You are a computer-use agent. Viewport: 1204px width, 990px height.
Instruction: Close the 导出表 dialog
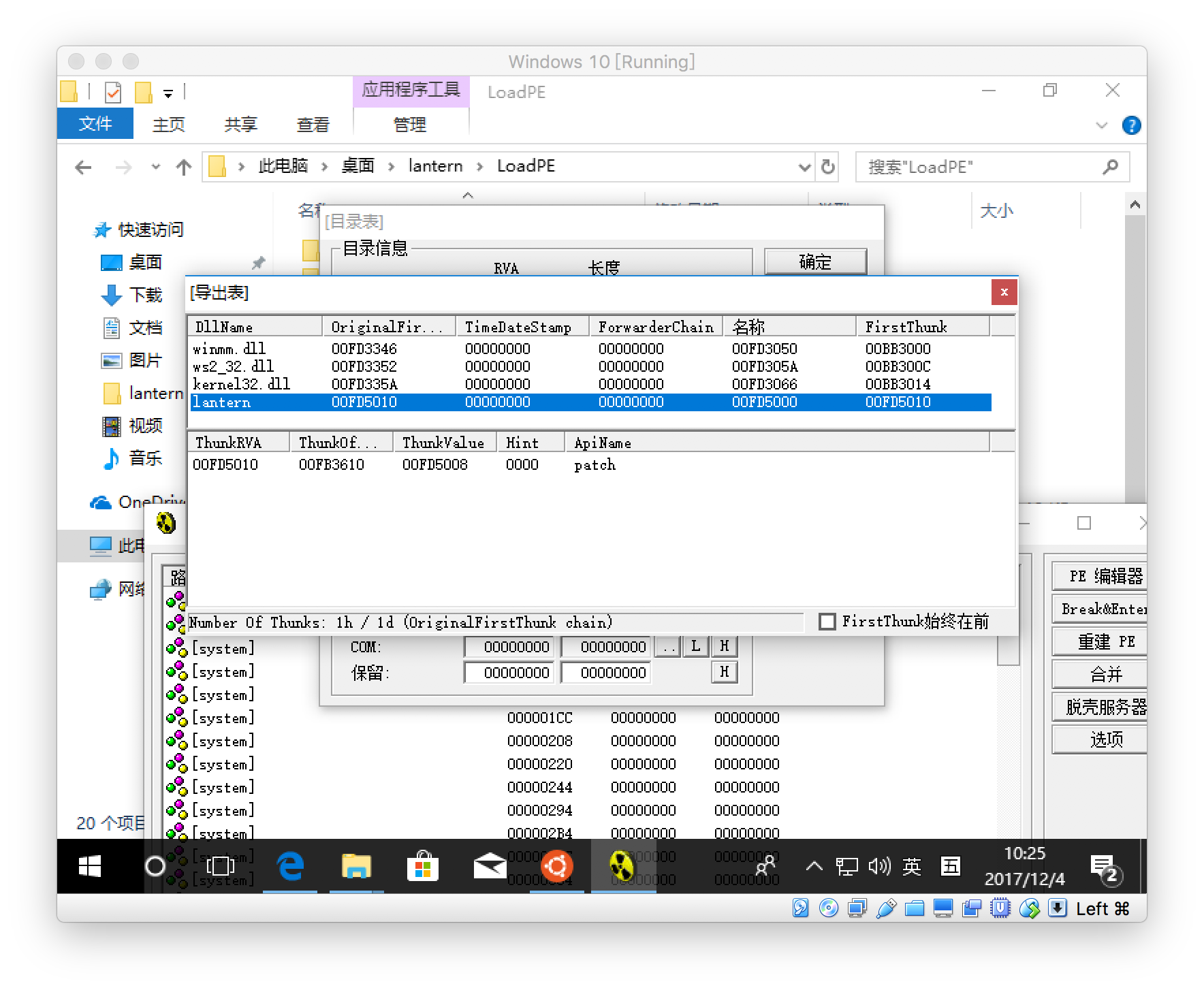coord(1004,292)
